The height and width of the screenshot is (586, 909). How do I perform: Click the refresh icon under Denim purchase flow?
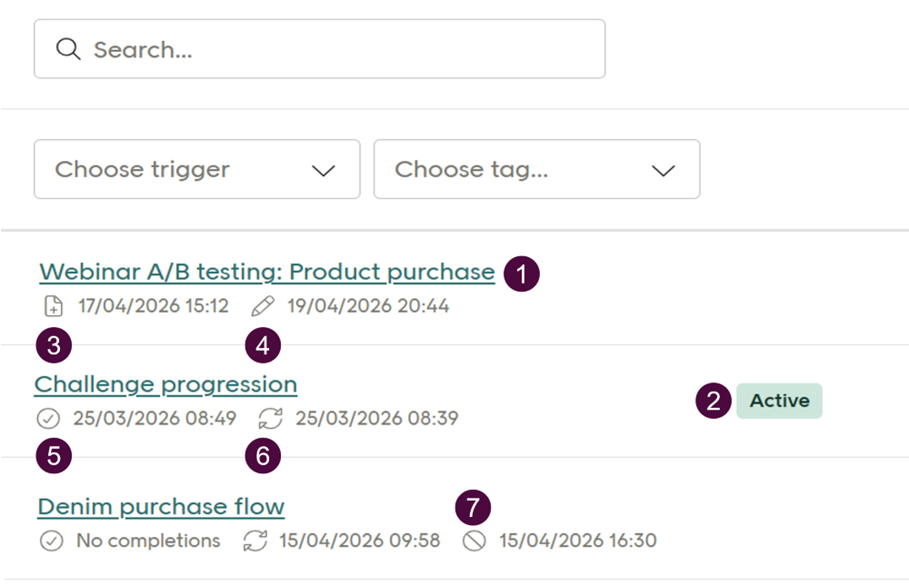click(255, 541)
